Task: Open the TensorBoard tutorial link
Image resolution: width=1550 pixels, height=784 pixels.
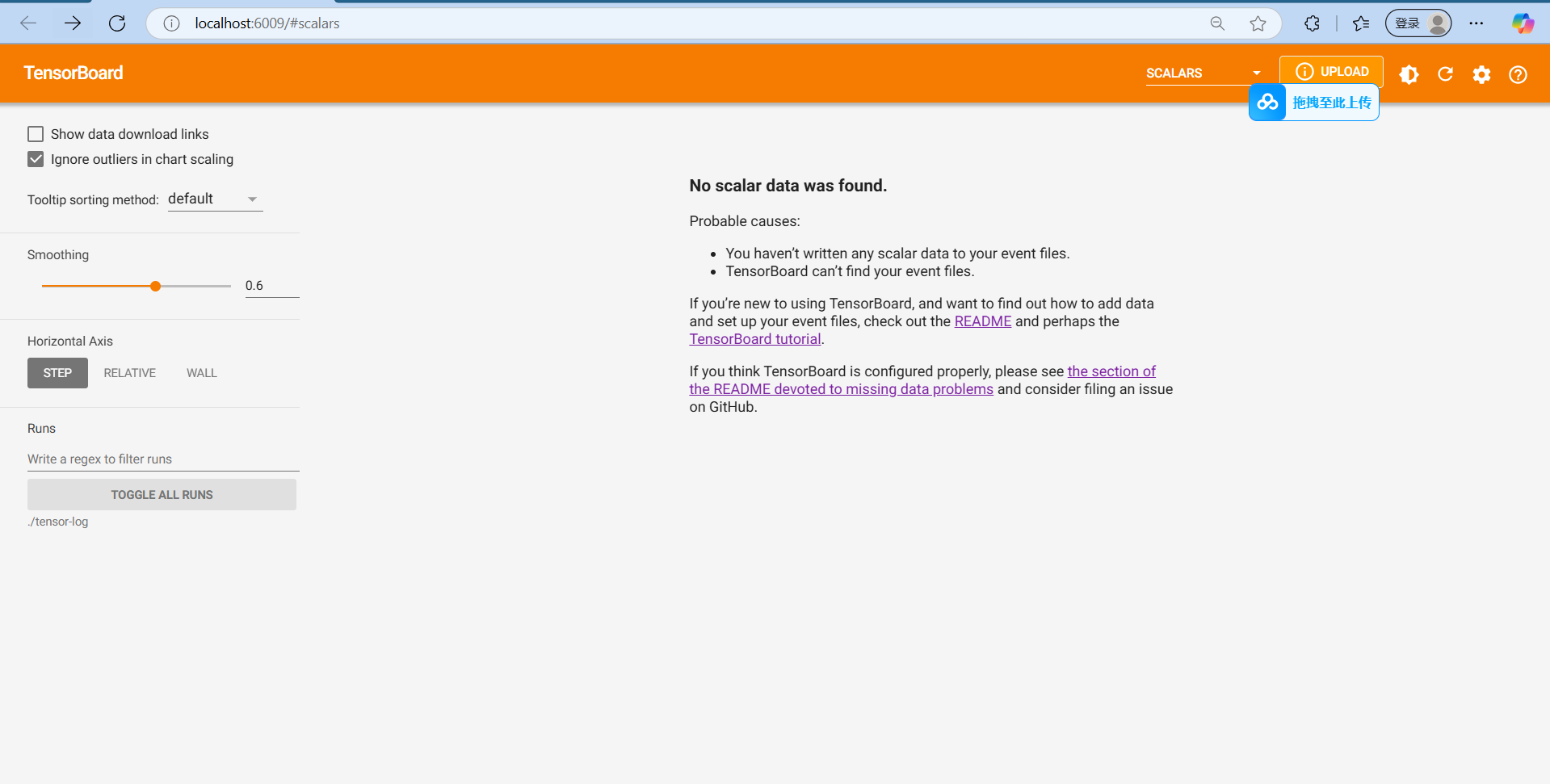Action: click(x=755, y=339)
